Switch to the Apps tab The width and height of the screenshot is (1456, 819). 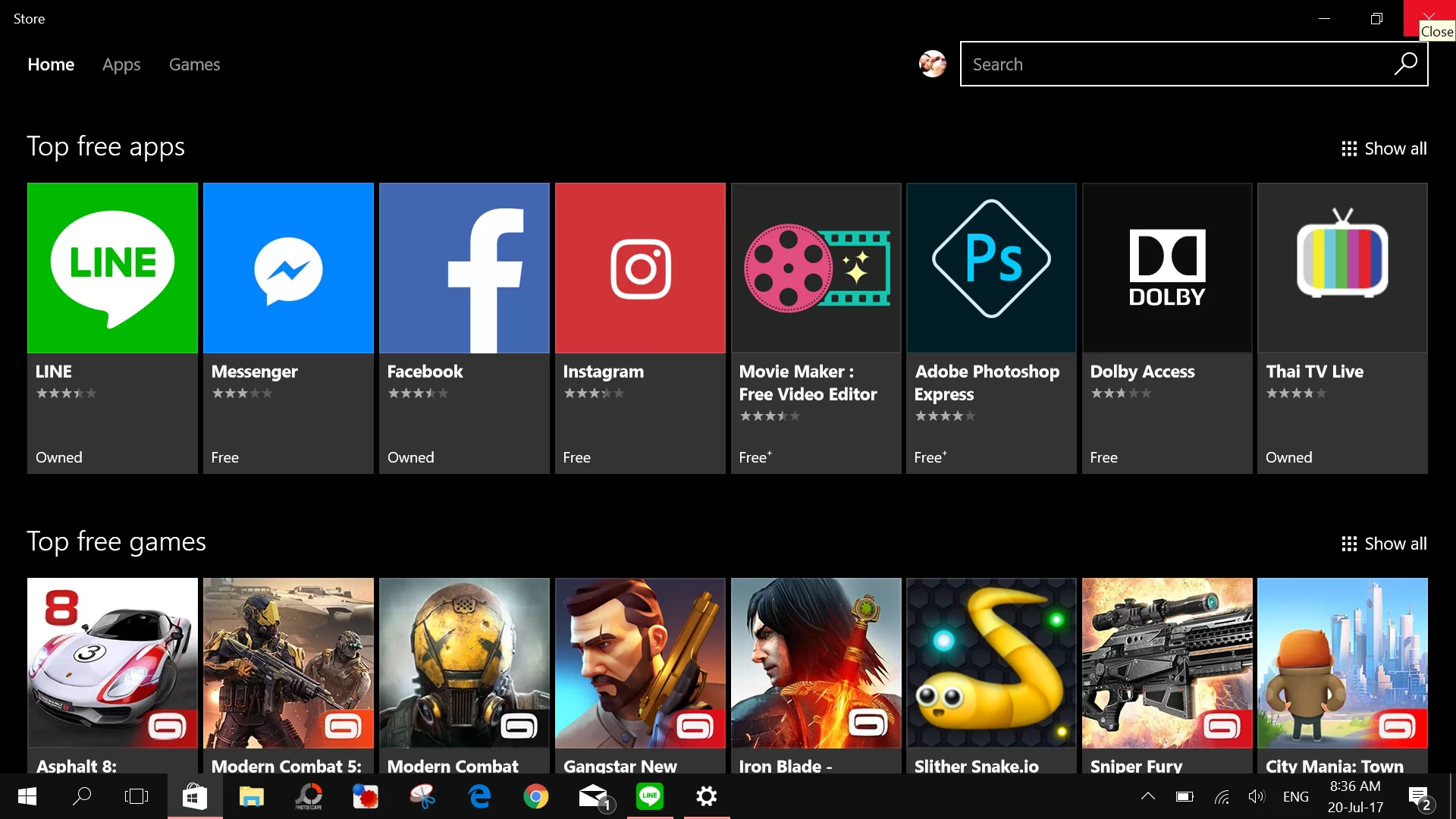[x=121, y=64]
